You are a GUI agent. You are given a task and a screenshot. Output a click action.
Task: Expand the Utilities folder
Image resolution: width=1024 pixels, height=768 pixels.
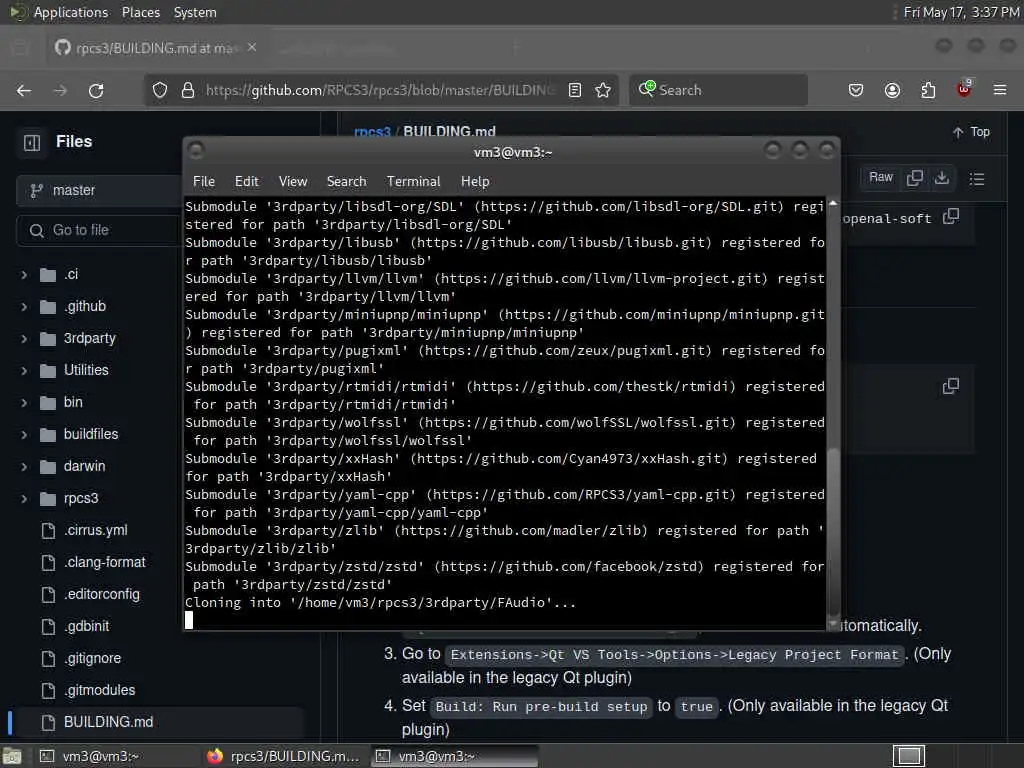pyautogui.click(x=24, y=371)
